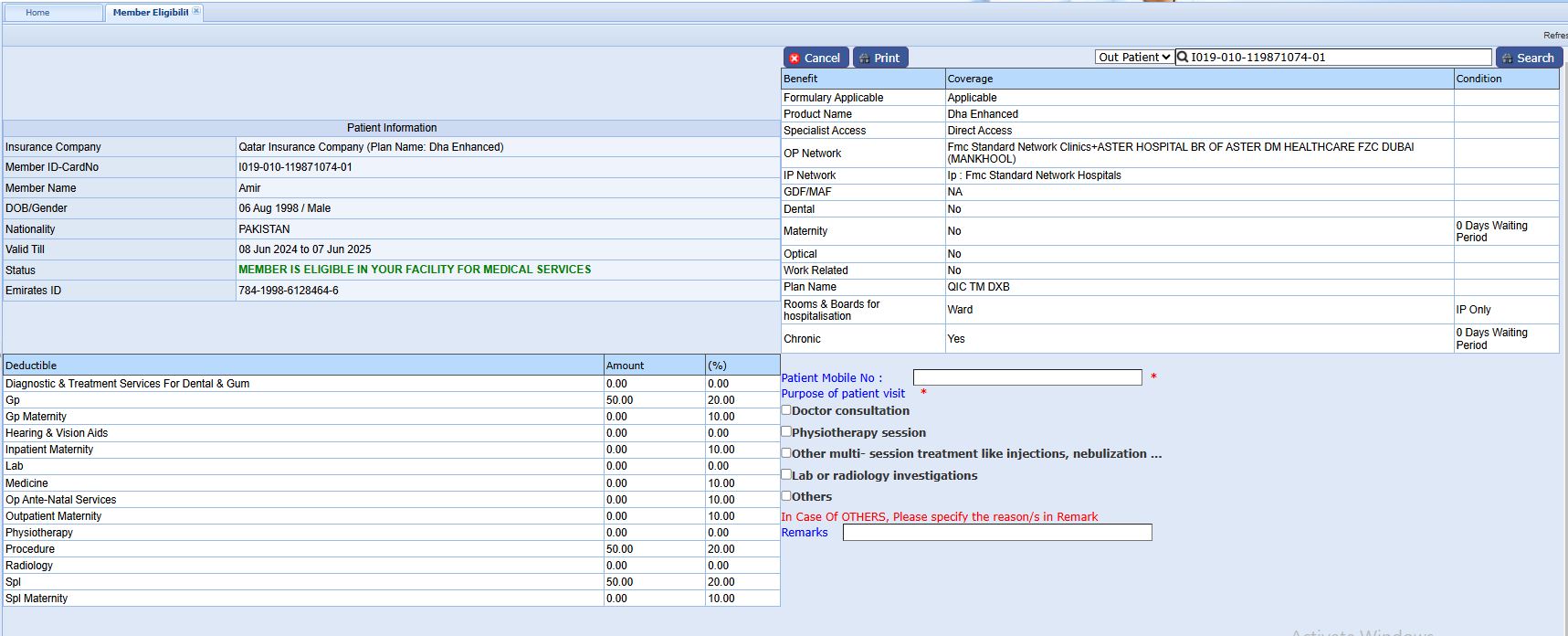Switch to the Home tab
Image resolution: width=1568 pixels, height=636 pixels.
pos(38,13)
